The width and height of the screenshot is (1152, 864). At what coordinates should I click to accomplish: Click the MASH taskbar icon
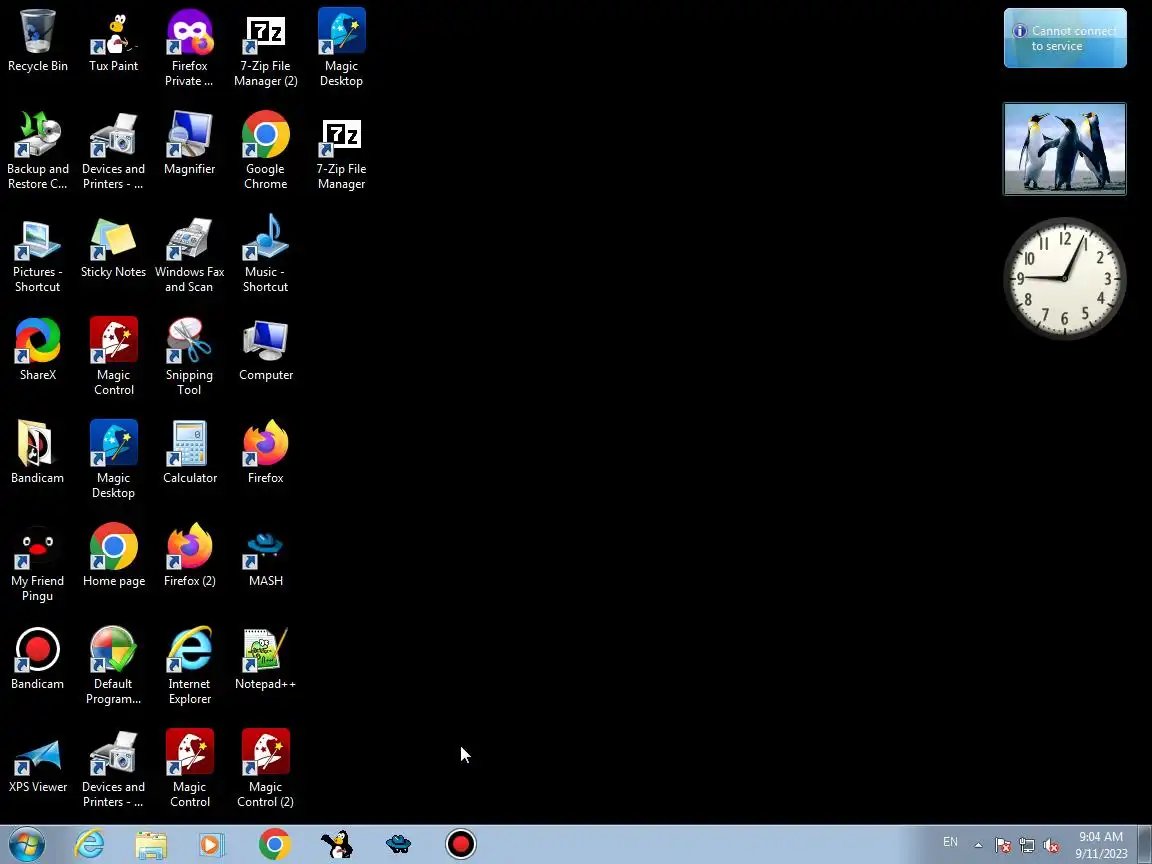click(399, 844)
